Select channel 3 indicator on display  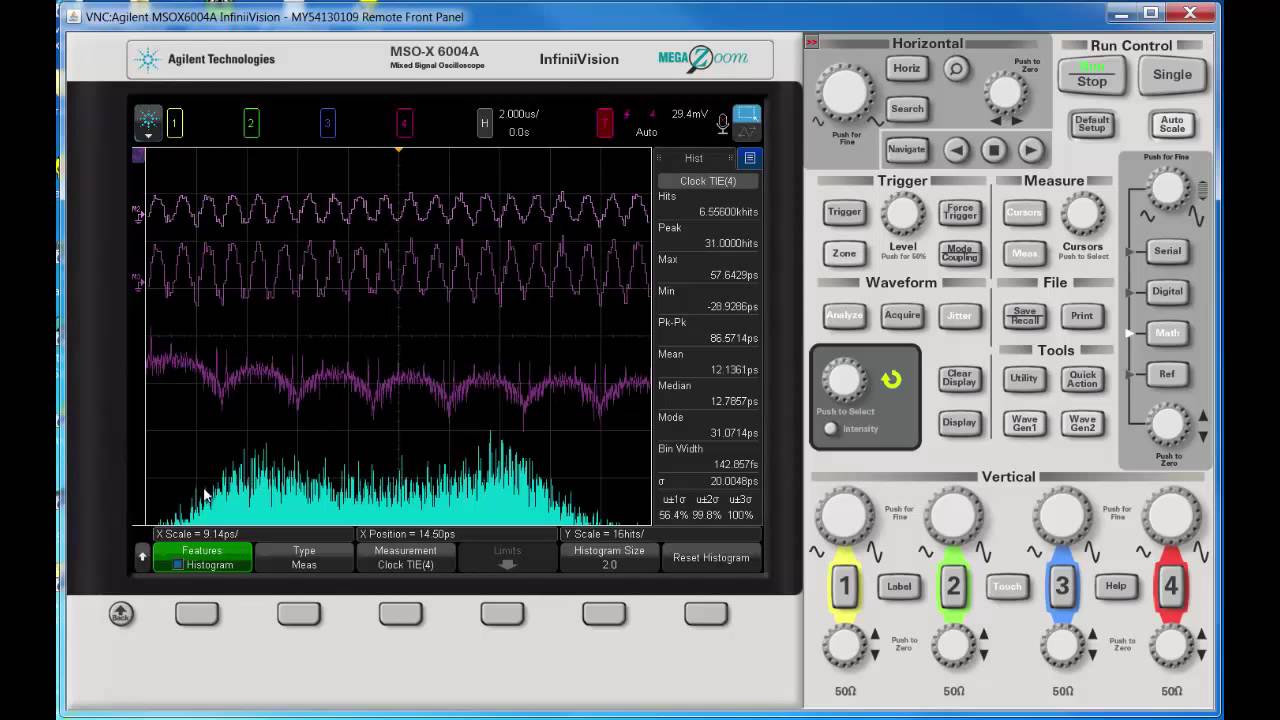click(327, 123)
